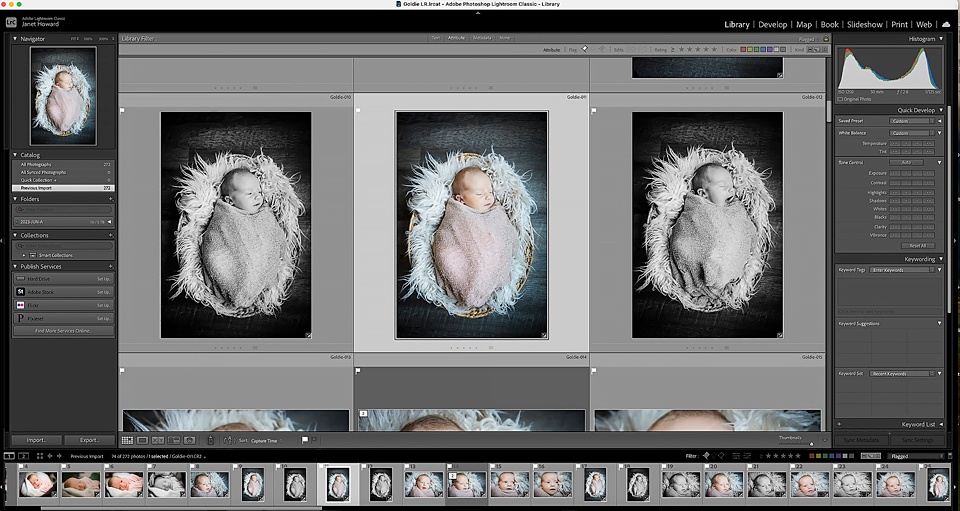Adjust the Thumbnails size slider
This screenshot has width=960, height=511.
click(x=811, y=443)
